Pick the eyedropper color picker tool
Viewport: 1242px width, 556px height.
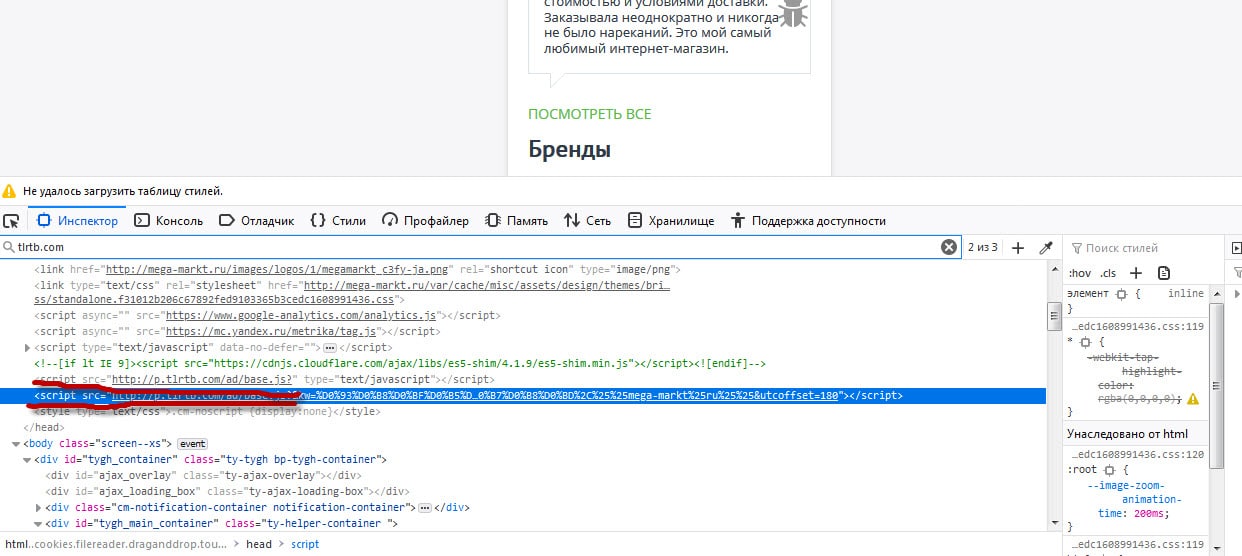[1046, 248]
